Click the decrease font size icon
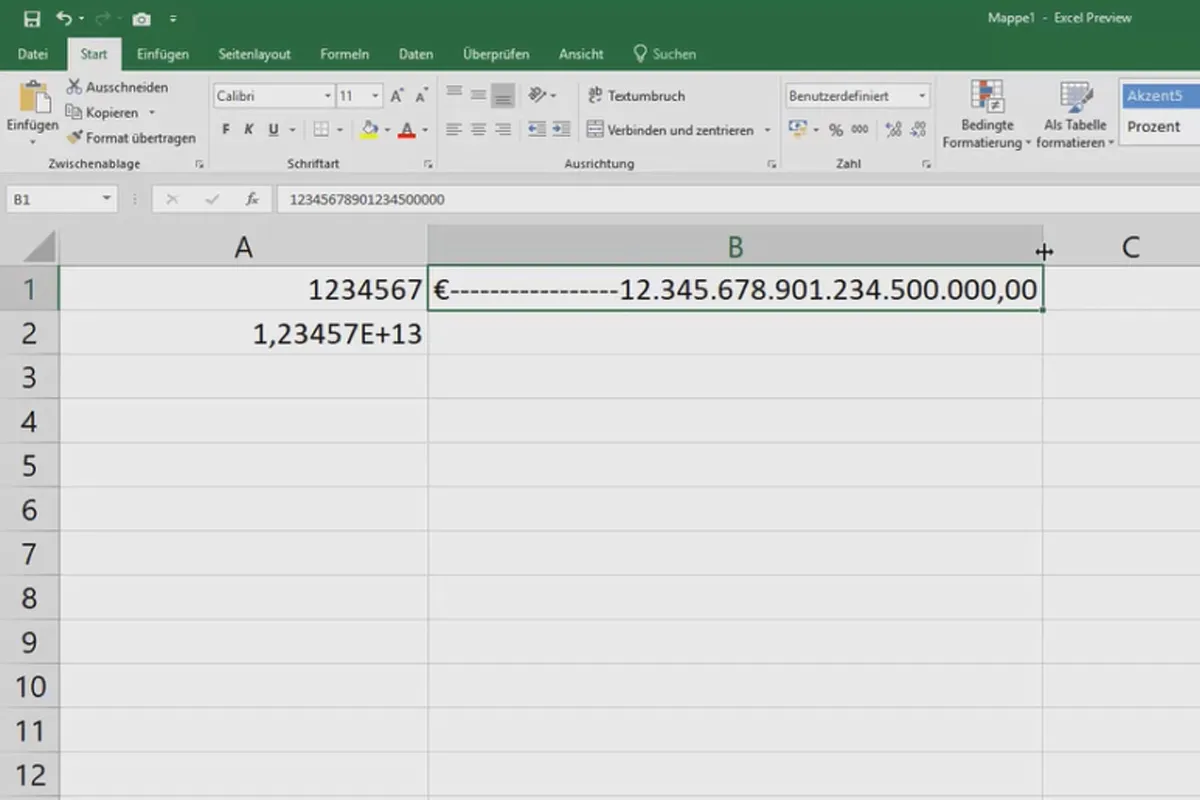This screenshot has width=1200, height=800. pyautogui.click(x=421, y=96)
